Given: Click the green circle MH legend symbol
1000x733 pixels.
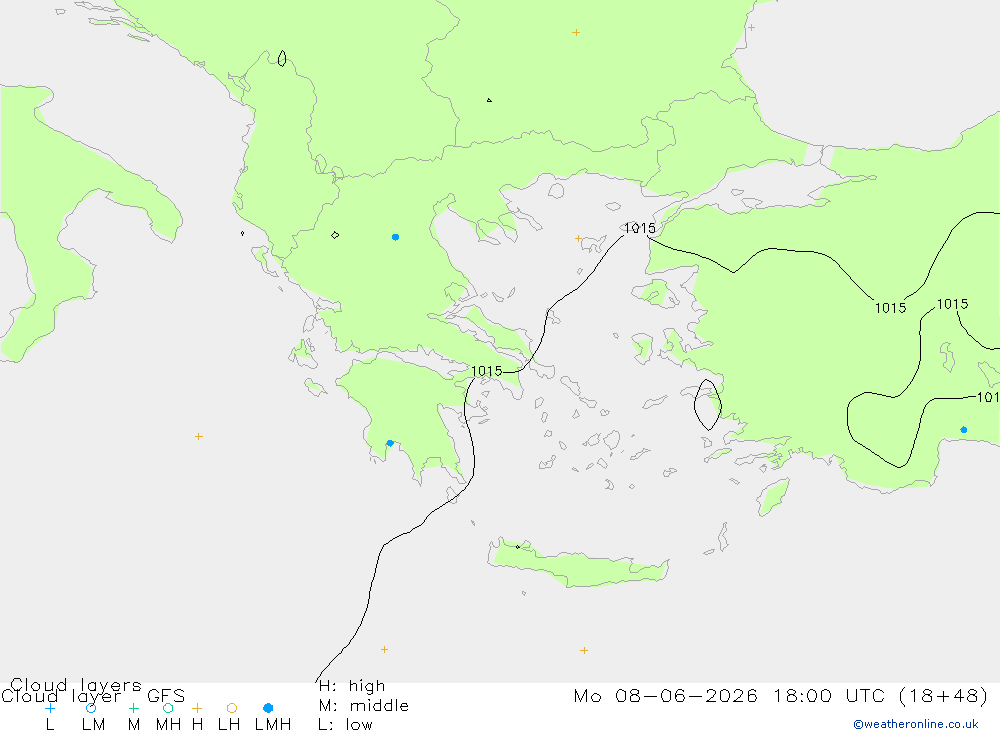Looking at the screenshot, I should coord(168,708).
